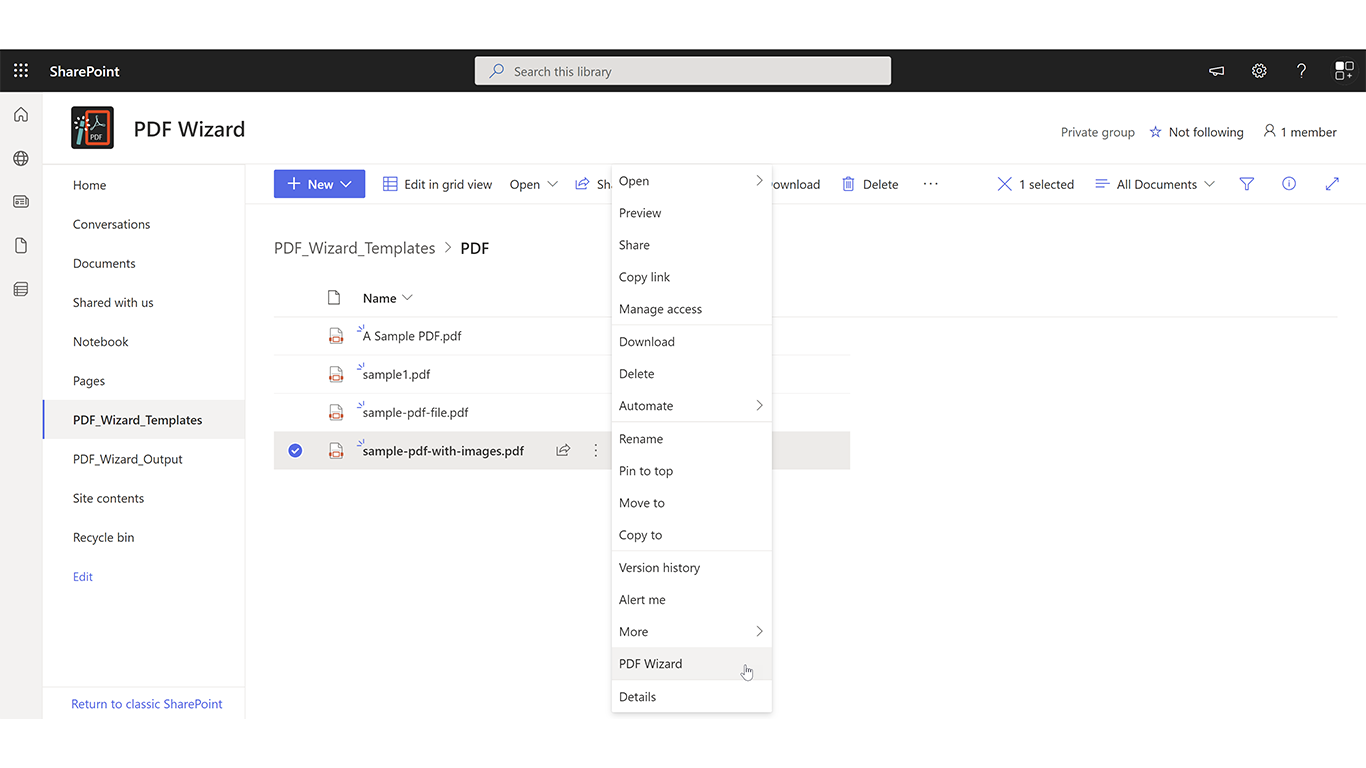Click the megaphone announcements icon
1366x768 pixels.
1217,71
